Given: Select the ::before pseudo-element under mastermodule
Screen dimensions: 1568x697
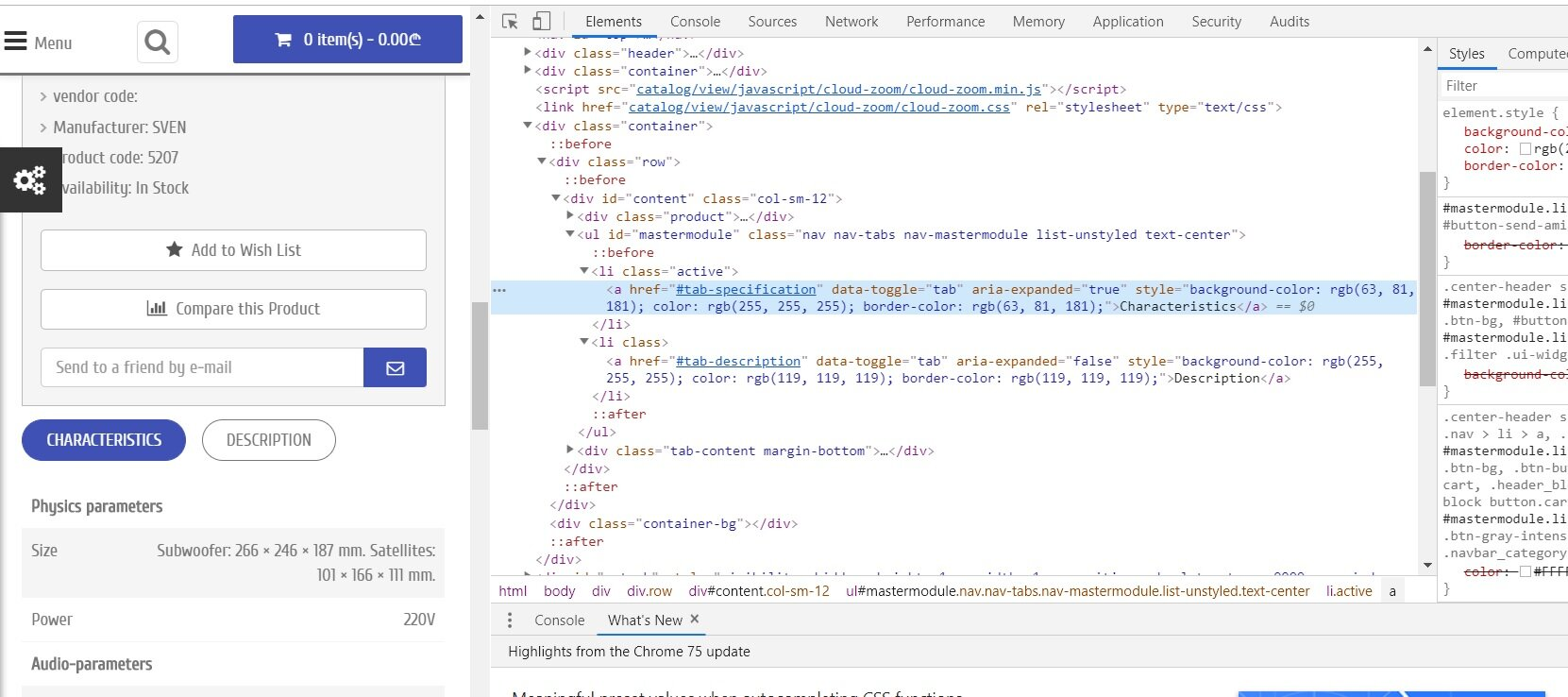Looking at the screenshot, I should pyautogui.click(x=623, y=252).
